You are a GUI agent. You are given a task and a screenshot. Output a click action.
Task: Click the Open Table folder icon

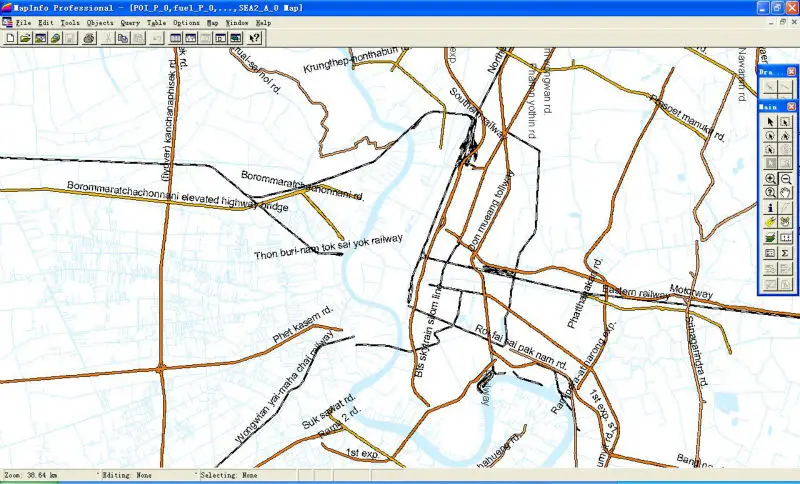pos(25,38)
